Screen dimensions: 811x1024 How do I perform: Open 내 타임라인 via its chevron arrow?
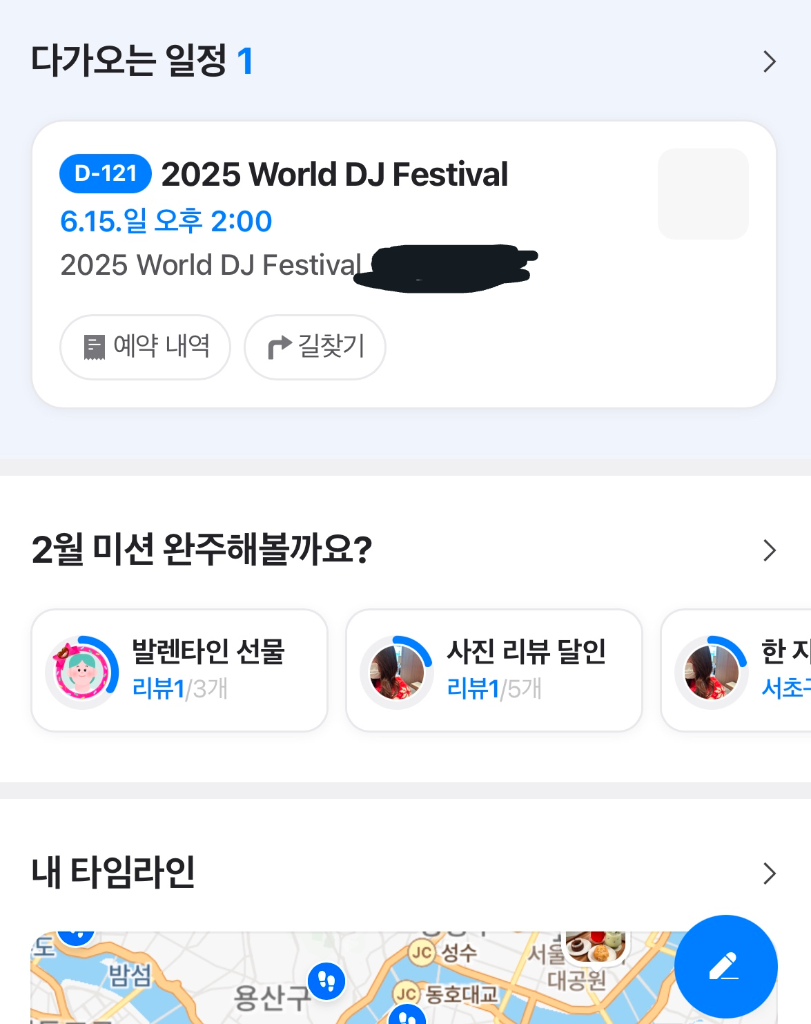click(x=769, y=873)
